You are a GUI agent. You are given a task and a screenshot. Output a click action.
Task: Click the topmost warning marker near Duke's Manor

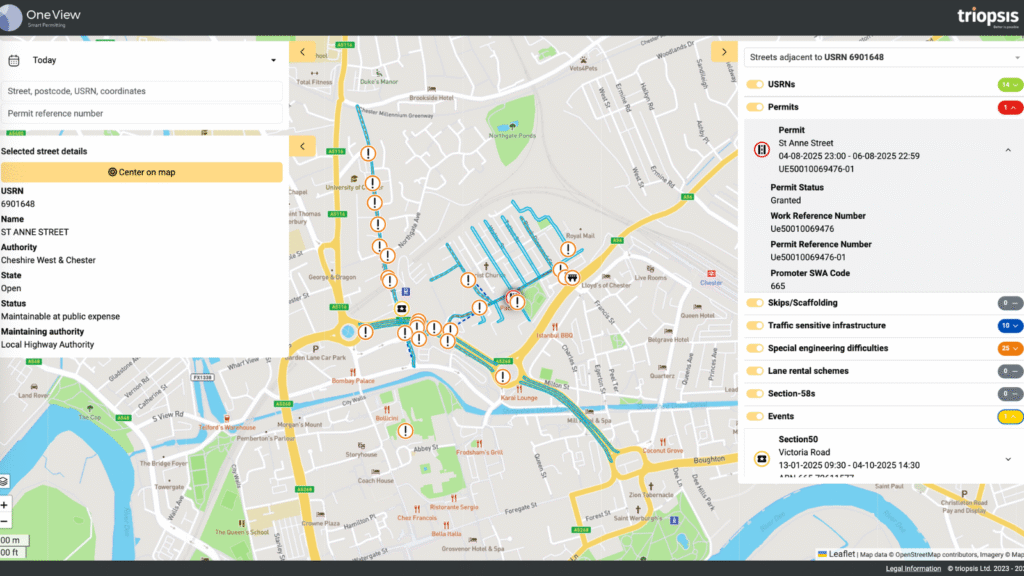click(x=368, y=153)
